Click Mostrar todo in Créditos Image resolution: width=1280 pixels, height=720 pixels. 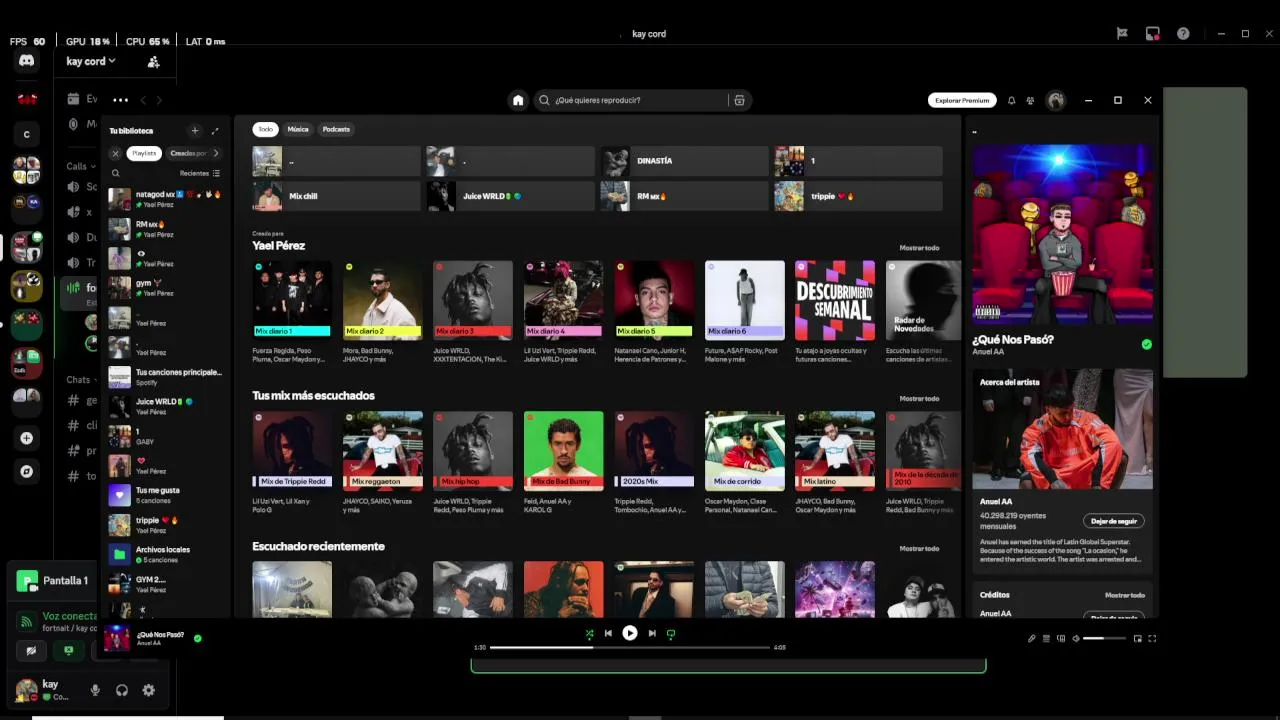1125,595
